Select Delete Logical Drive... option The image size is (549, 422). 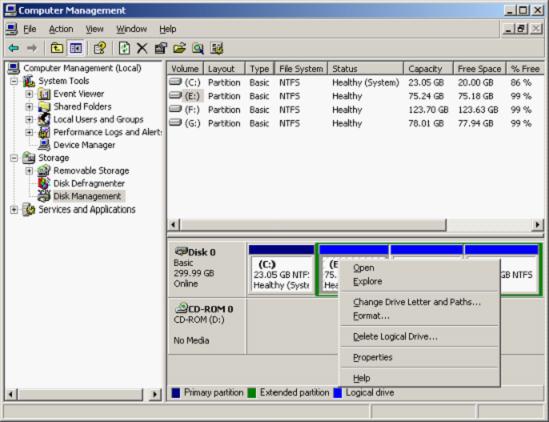(x=419, y=337)
